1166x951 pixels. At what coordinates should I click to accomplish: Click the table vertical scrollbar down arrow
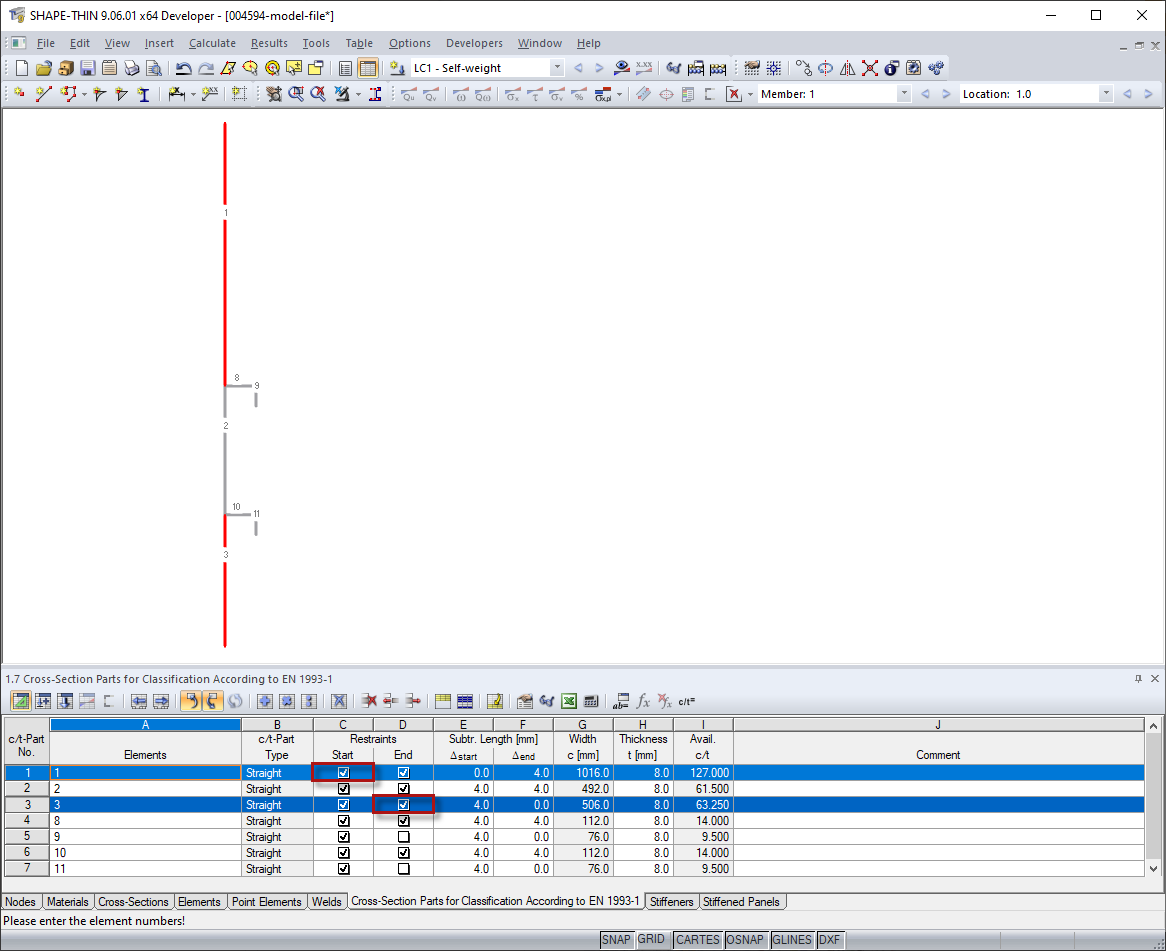tap(1153, 868)
